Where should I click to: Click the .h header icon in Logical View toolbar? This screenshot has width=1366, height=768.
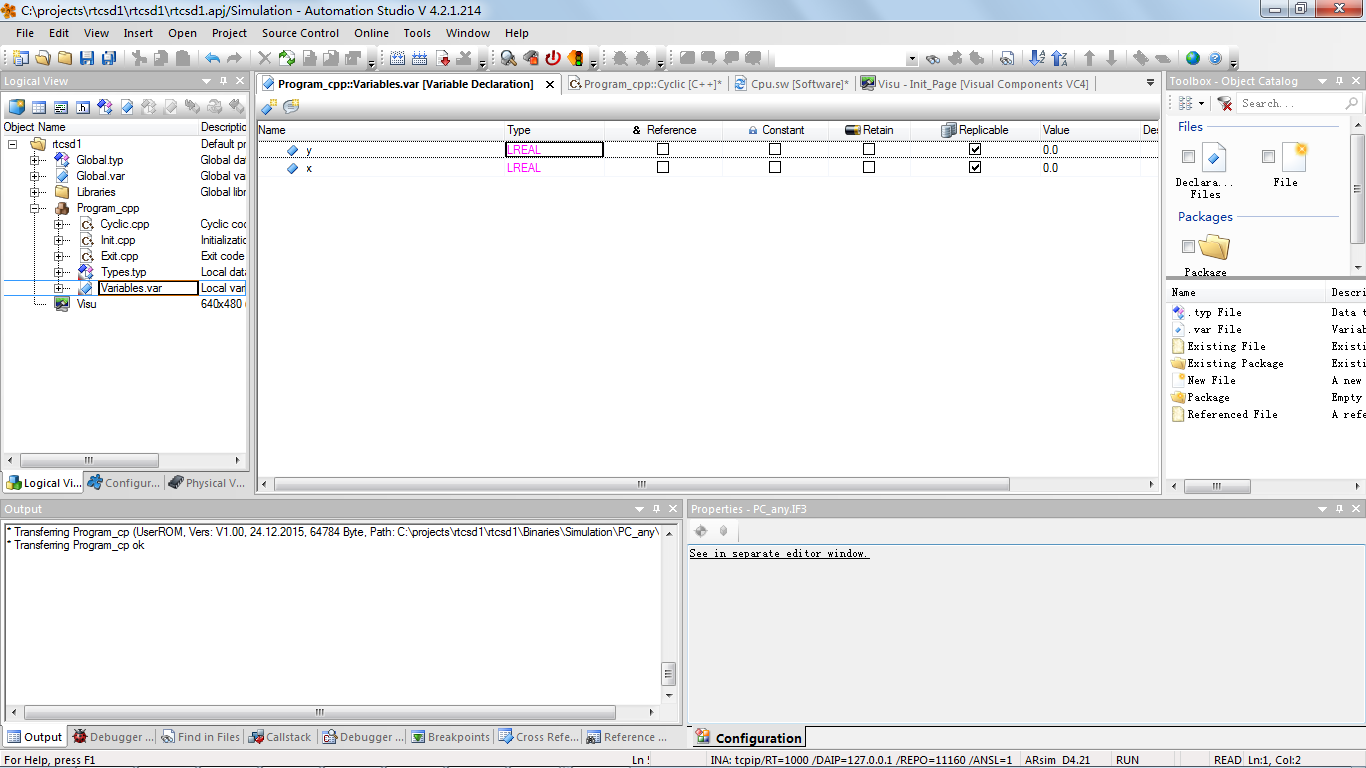[x=83, y=106]
